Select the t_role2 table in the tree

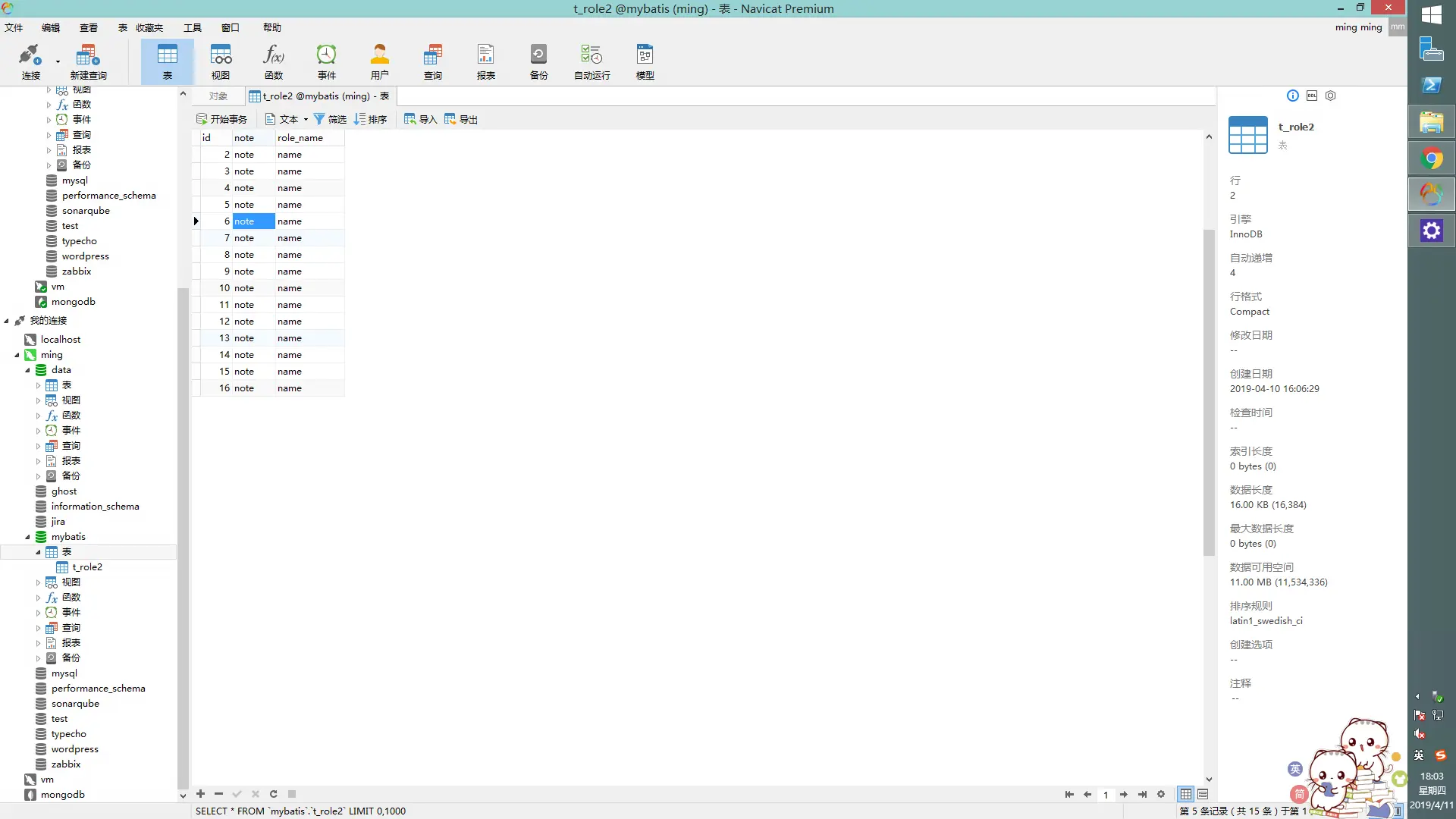pyautogui.click(x=88, y=566)
